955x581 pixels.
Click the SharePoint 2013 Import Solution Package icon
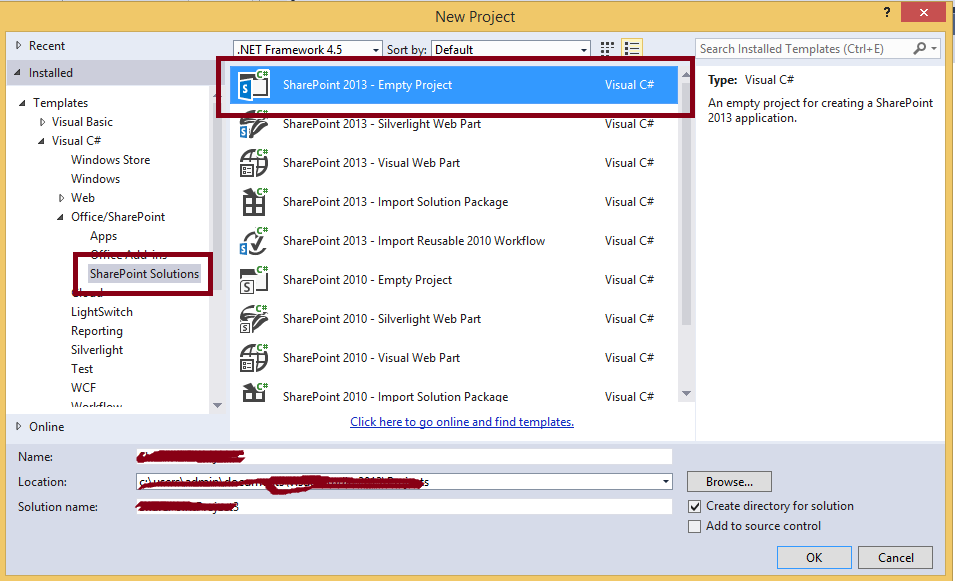click(x=253, y=202)
